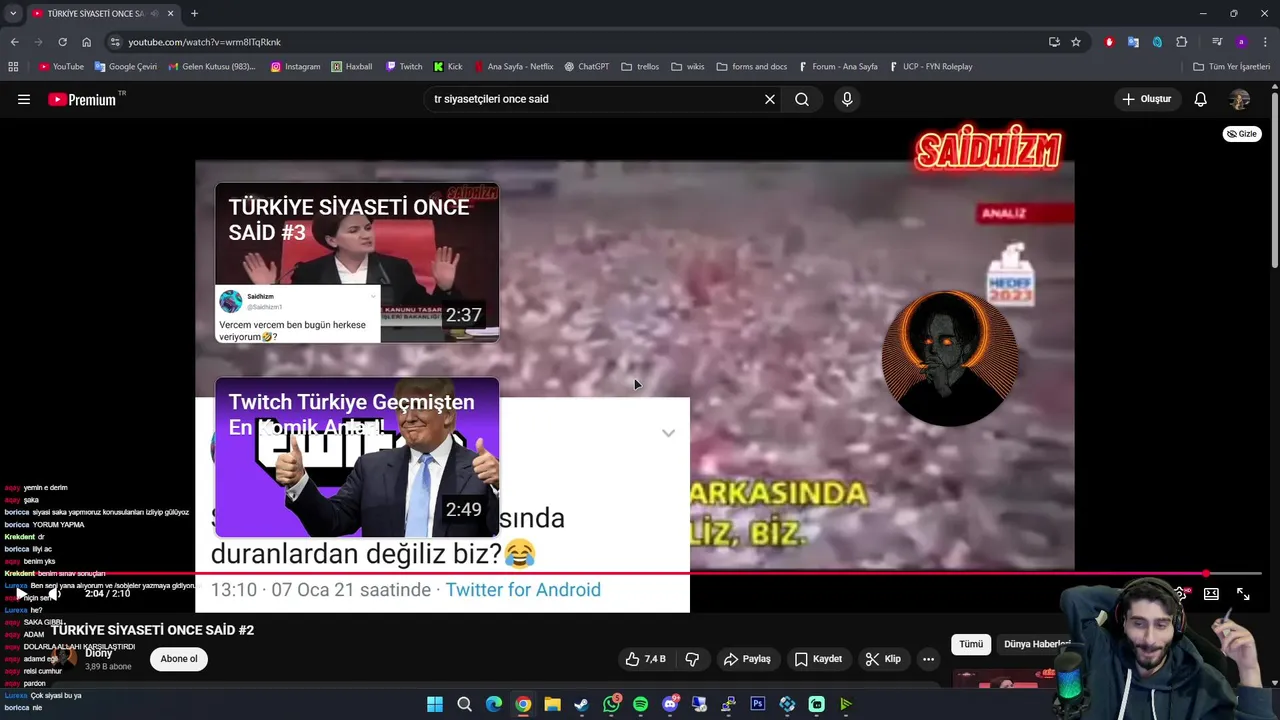Hide end cards with the Gizle toggle
1280x720 pixels.
click(x=1242, y=134)
